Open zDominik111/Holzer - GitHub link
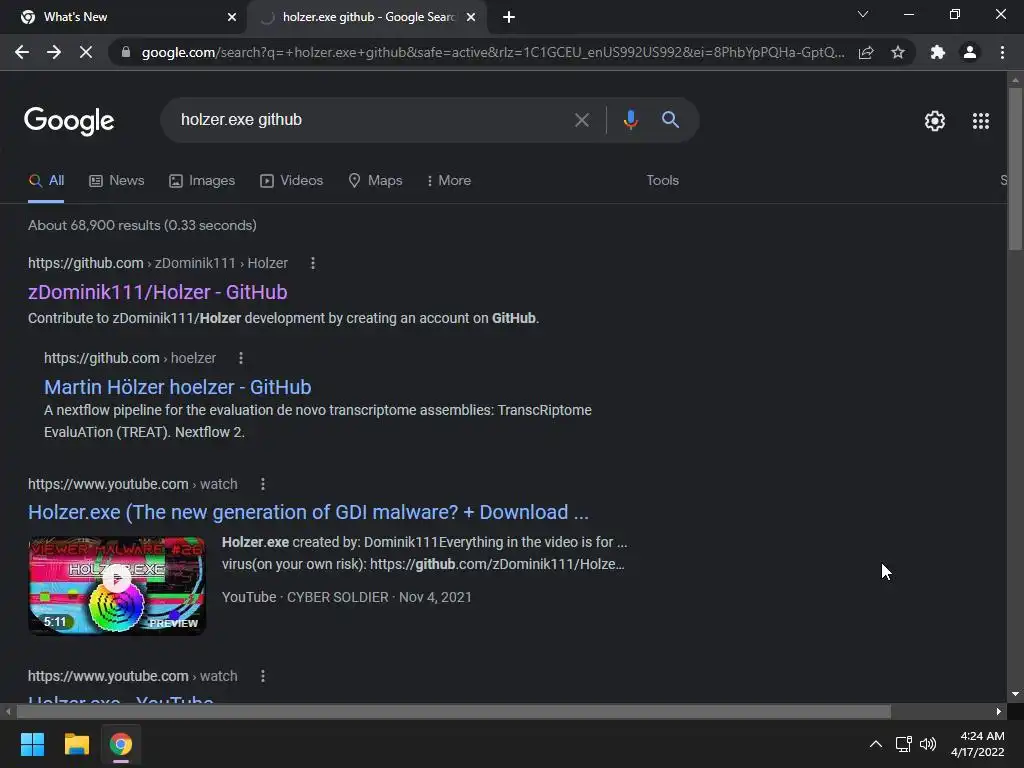The width and height of the screenshot is (1024, 768). click(157, 292)
